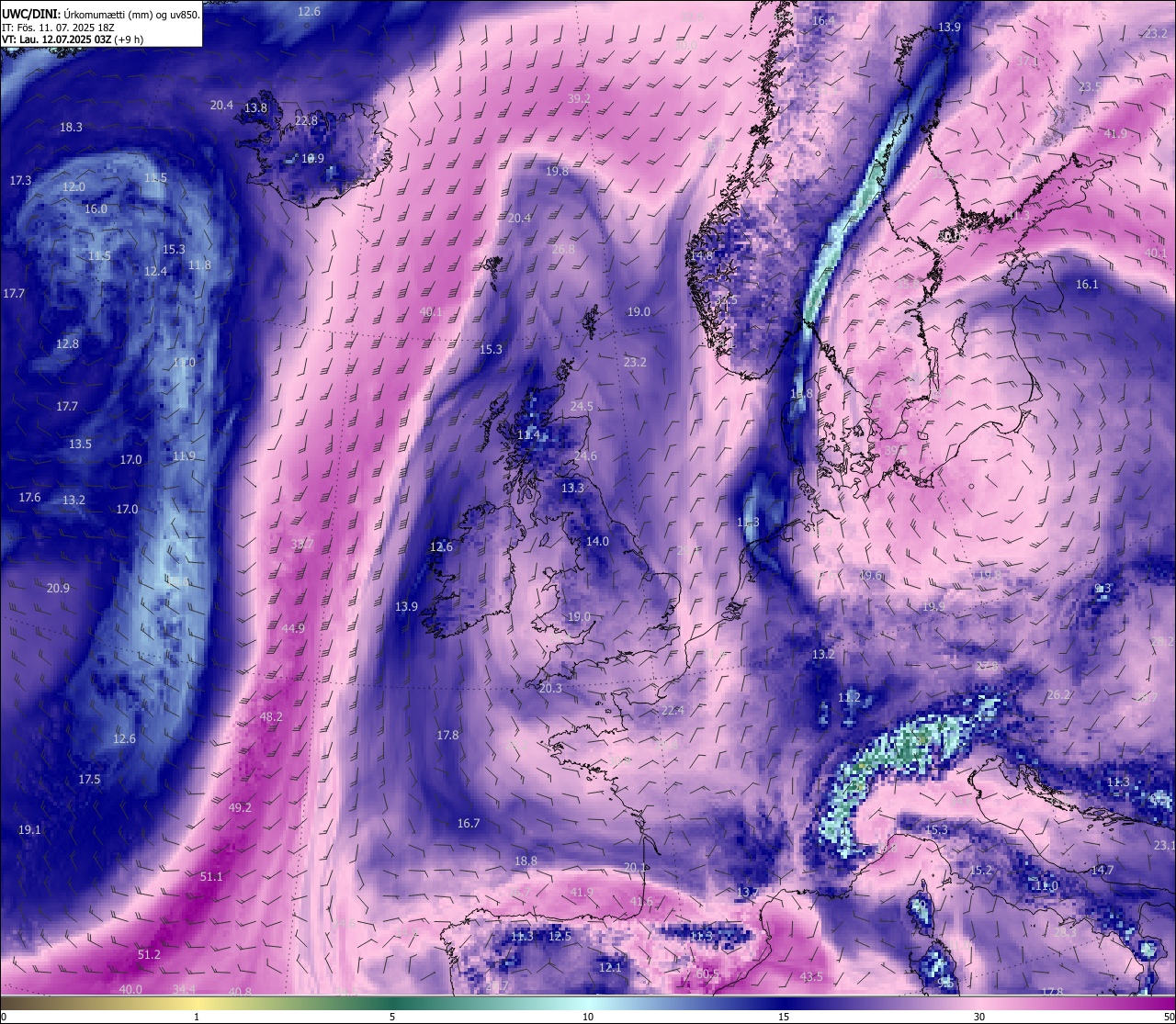Click the VT valid time 03Z line
Image resolution: width=1176 pixels, height=1024 pixels.
coord(73,39)
